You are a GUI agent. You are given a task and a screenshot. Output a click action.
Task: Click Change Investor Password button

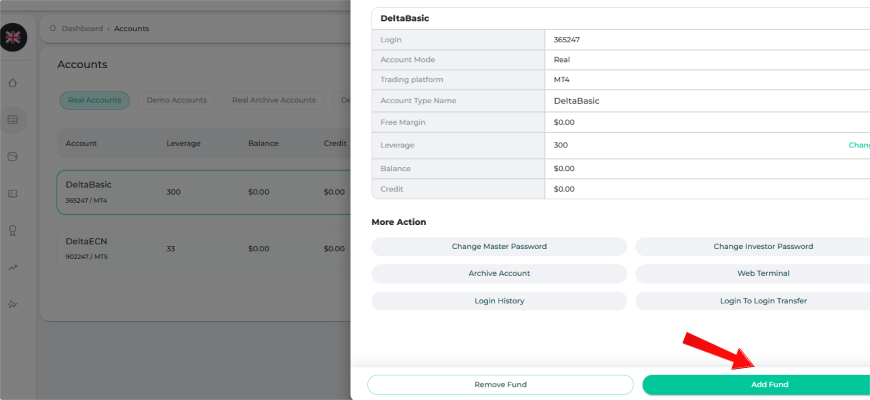click(x=753, y=246)
